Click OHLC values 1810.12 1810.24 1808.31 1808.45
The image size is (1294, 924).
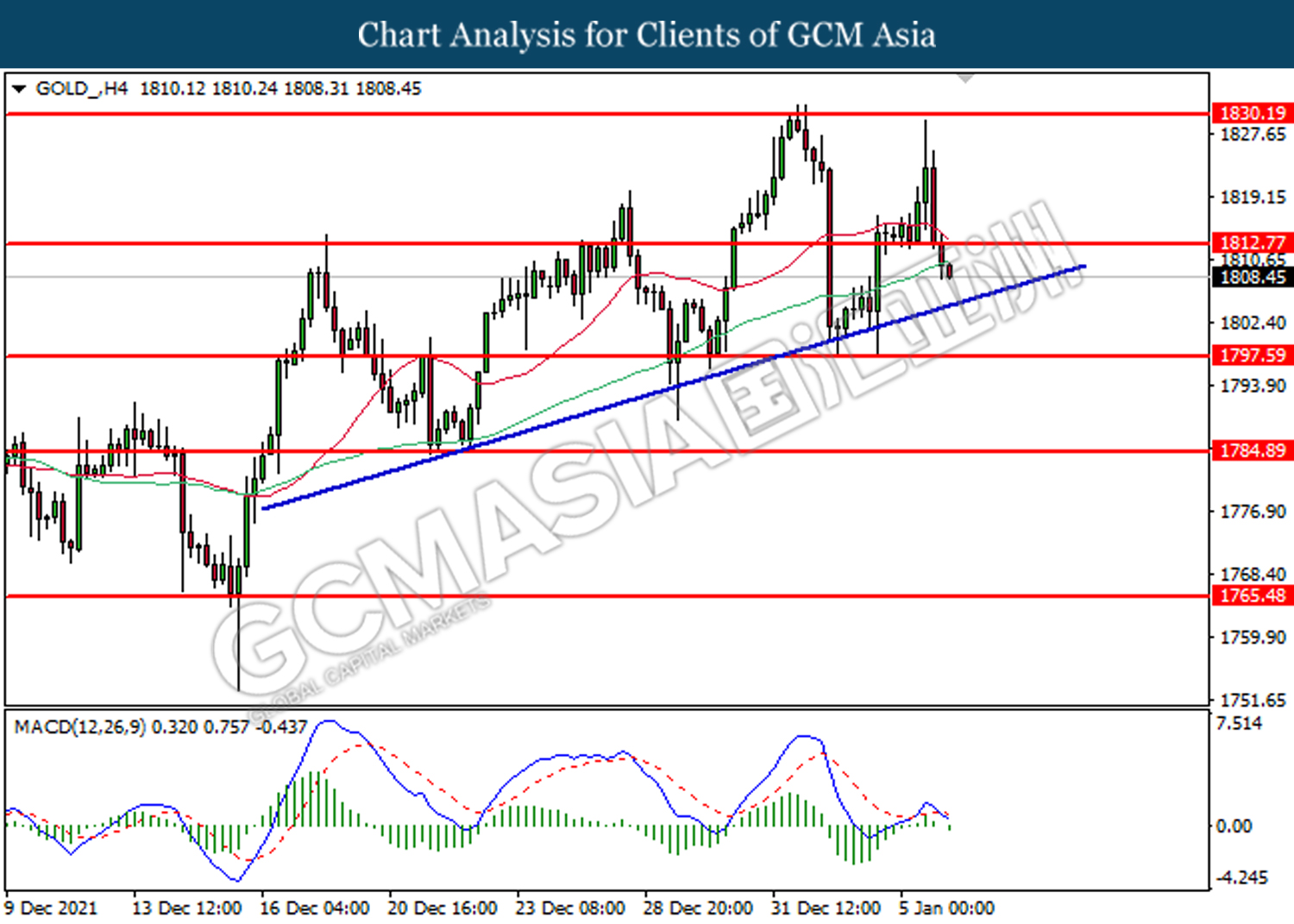(x=280, y=89)
